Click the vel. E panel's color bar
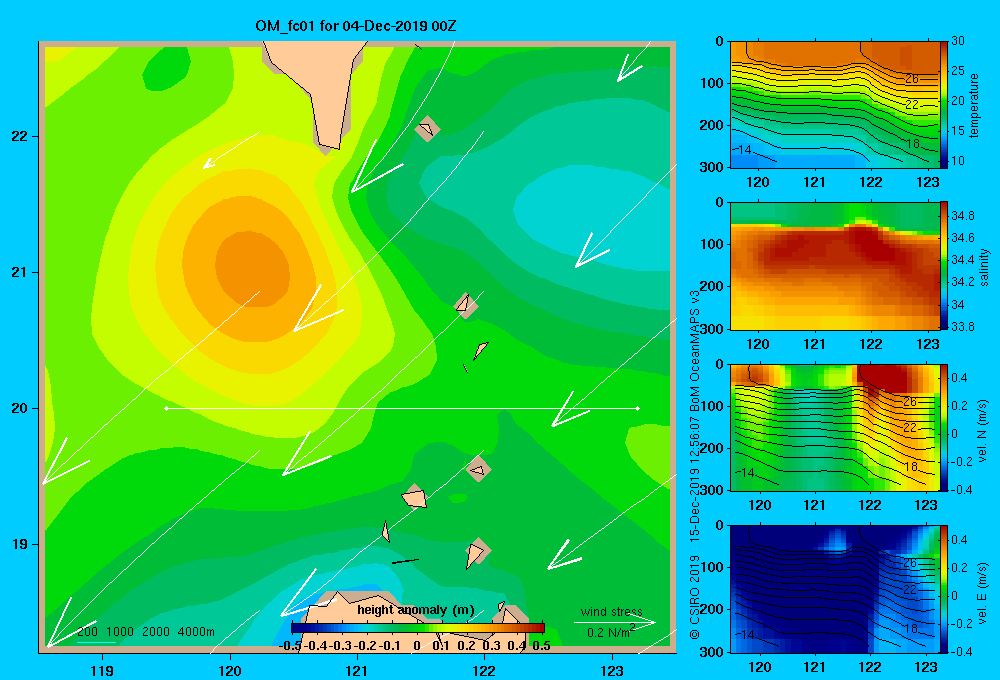 (x=944, y=589)
